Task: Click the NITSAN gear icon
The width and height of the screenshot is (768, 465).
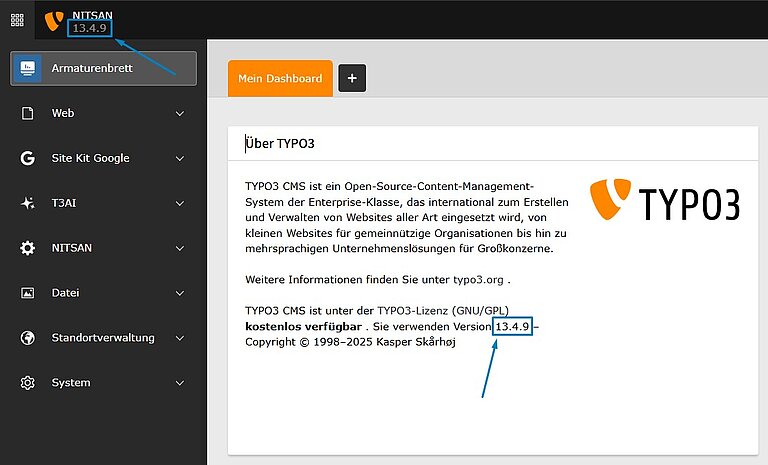Action: 27,248
